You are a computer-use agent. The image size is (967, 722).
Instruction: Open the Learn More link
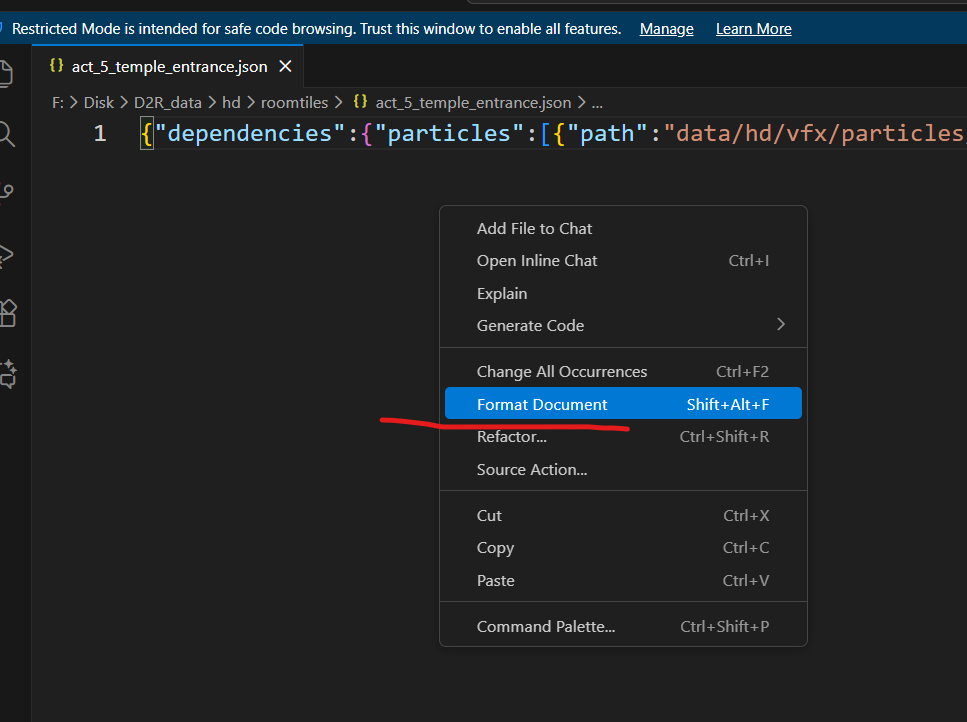pyautogui.click(x=753, y=29)
